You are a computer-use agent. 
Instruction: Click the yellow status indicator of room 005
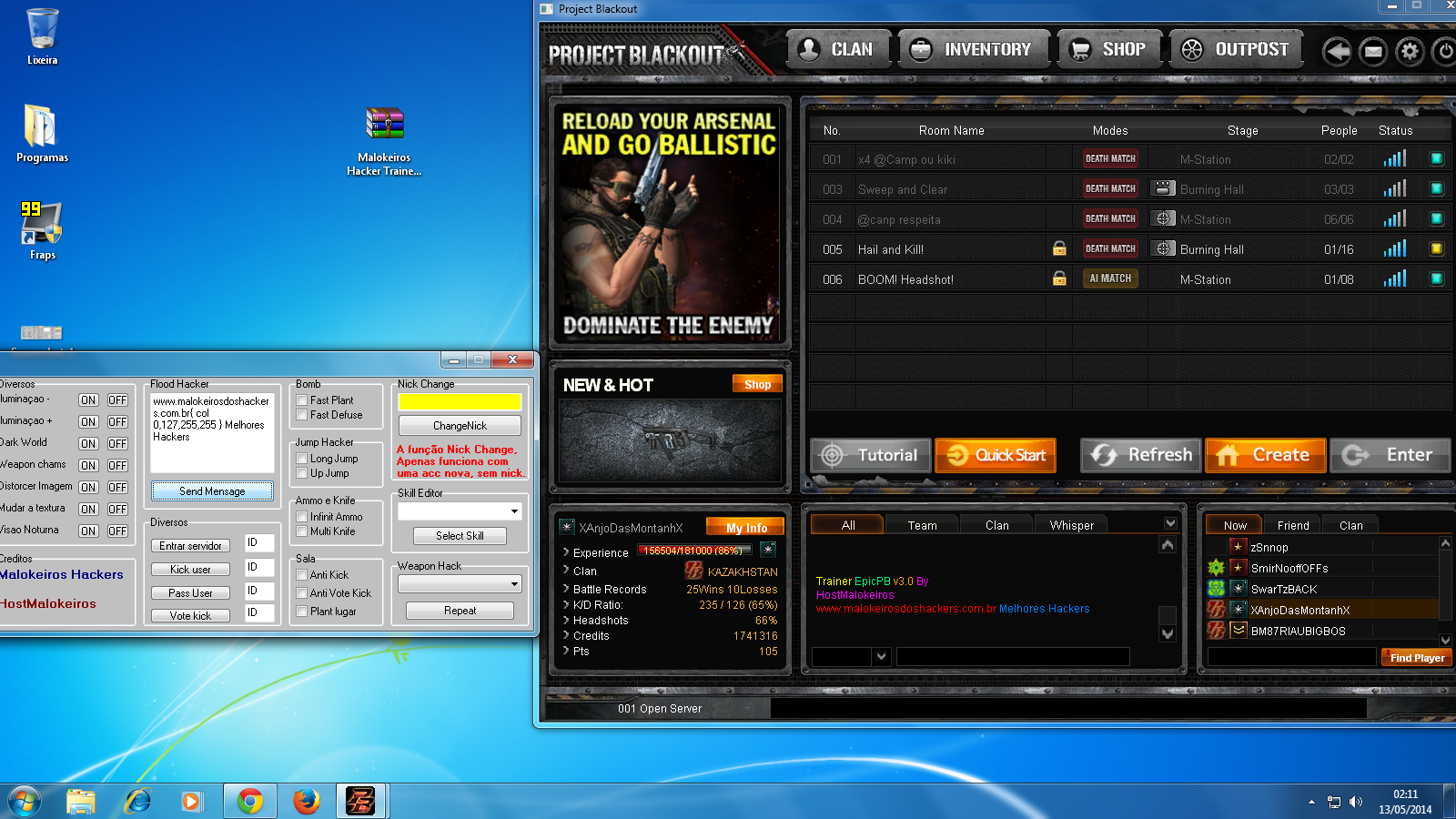coord(1437,248)
